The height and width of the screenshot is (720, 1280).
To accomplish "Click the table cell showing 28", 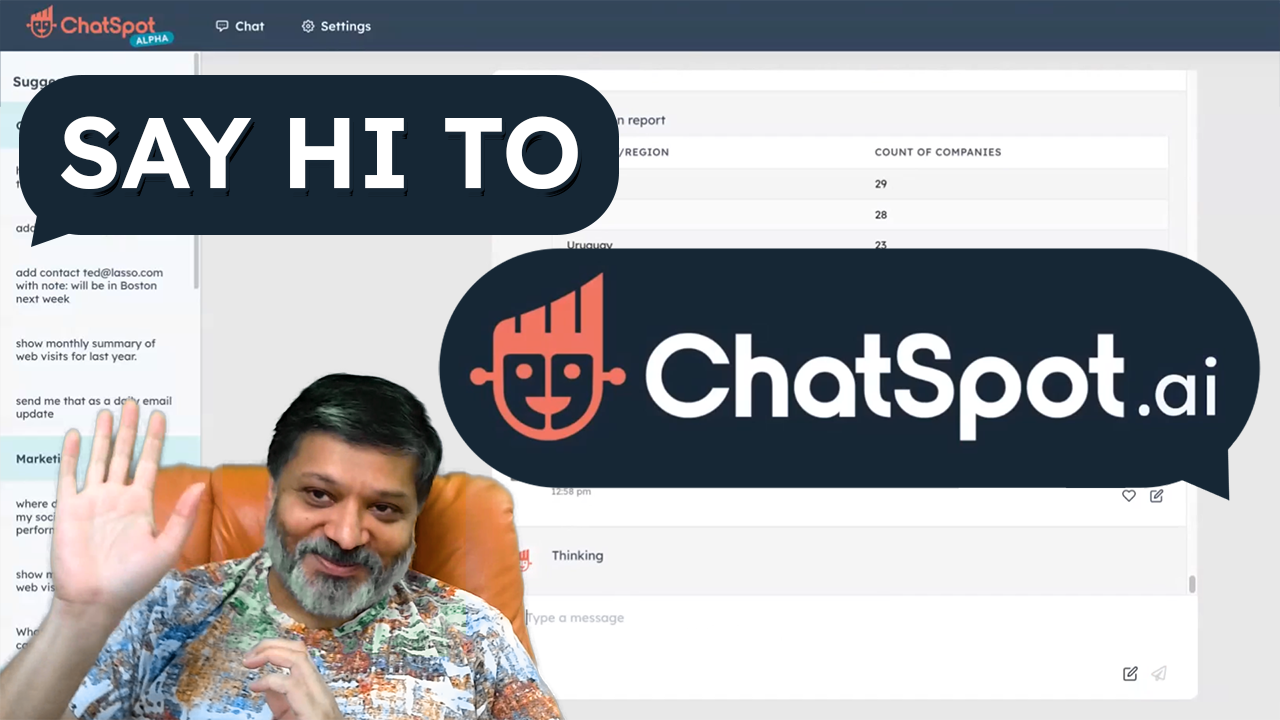I will [x=881, y=215].
